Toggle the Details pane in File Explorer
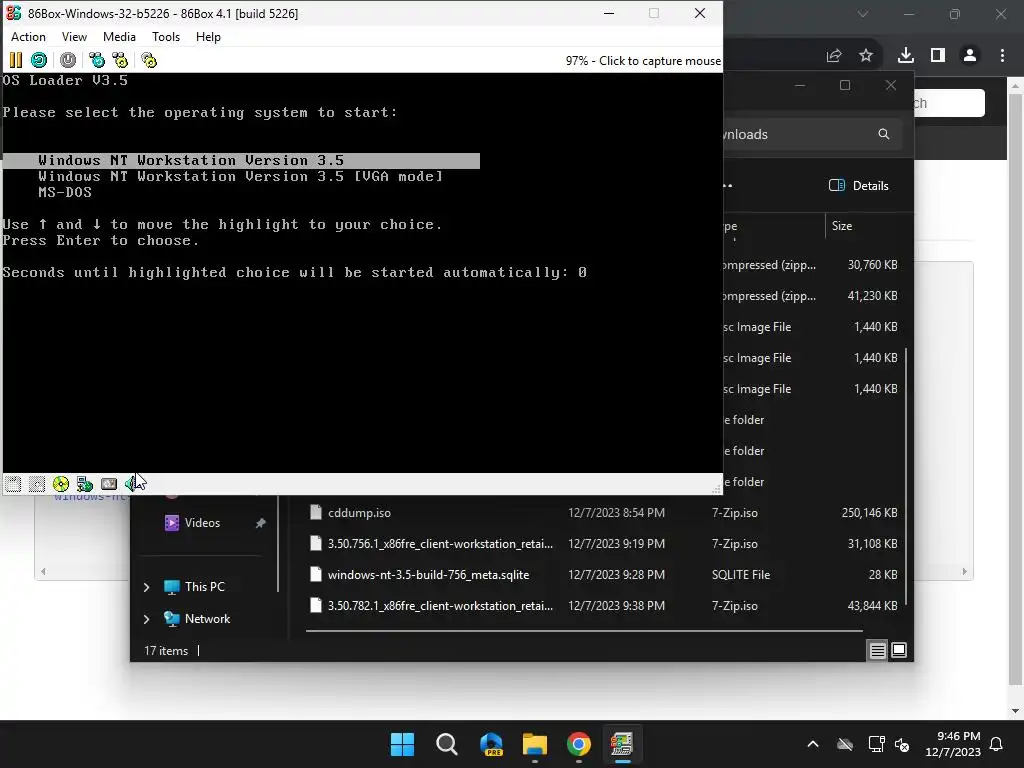This screenshot has width=1024, height=768. pos(859,185)
